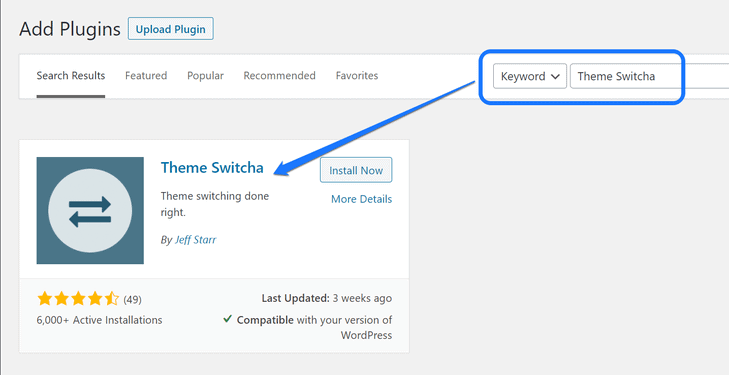Image resolution: width=729 pixels, height=375 pixels.
Task: Click the half-filled fifth rating star
Action: coord(112,298)
